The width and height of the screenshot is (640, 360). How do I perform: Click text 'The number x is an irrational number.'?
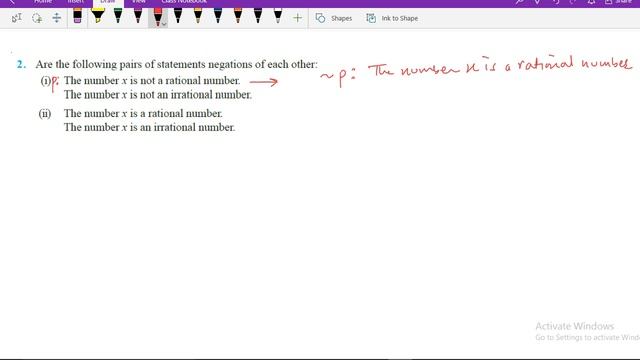click(x=149, y=127)
